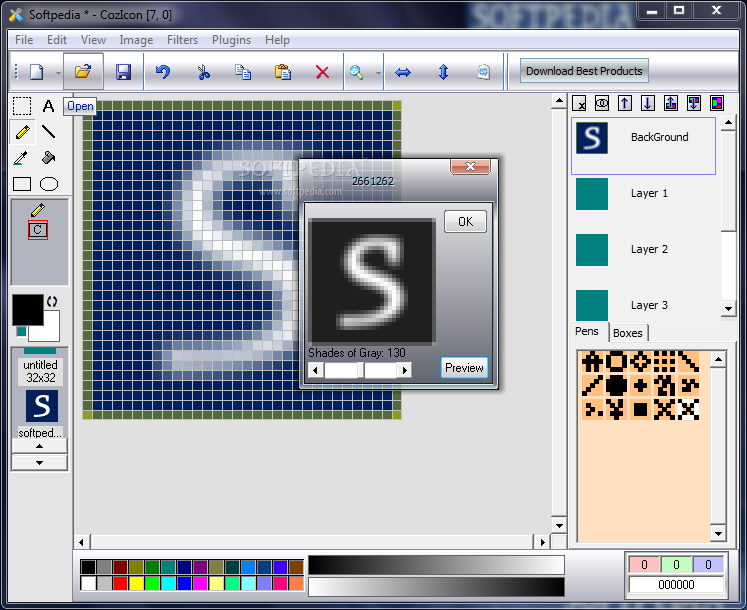Select the Eyedropper color picker tool

(x=21, y=158)
